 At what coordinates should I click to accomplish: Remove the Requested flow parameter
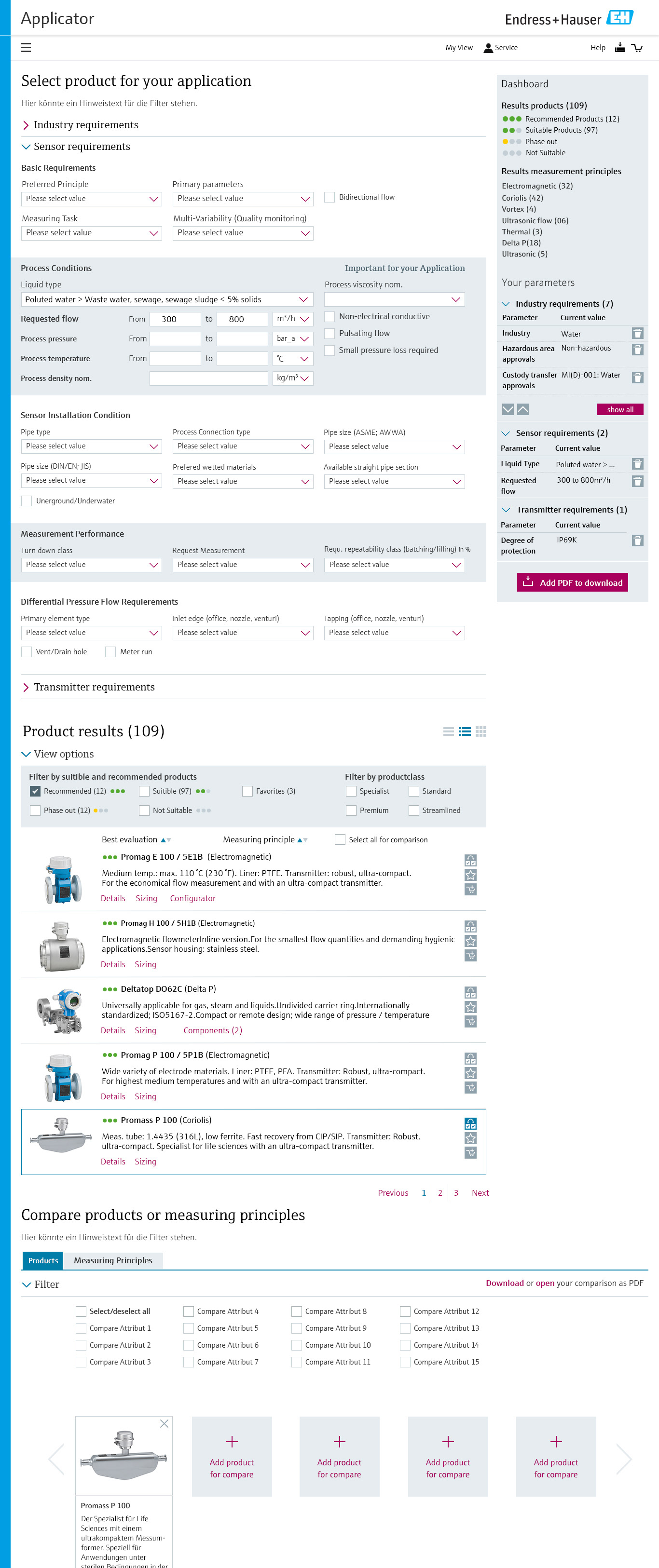coord(637,481)
